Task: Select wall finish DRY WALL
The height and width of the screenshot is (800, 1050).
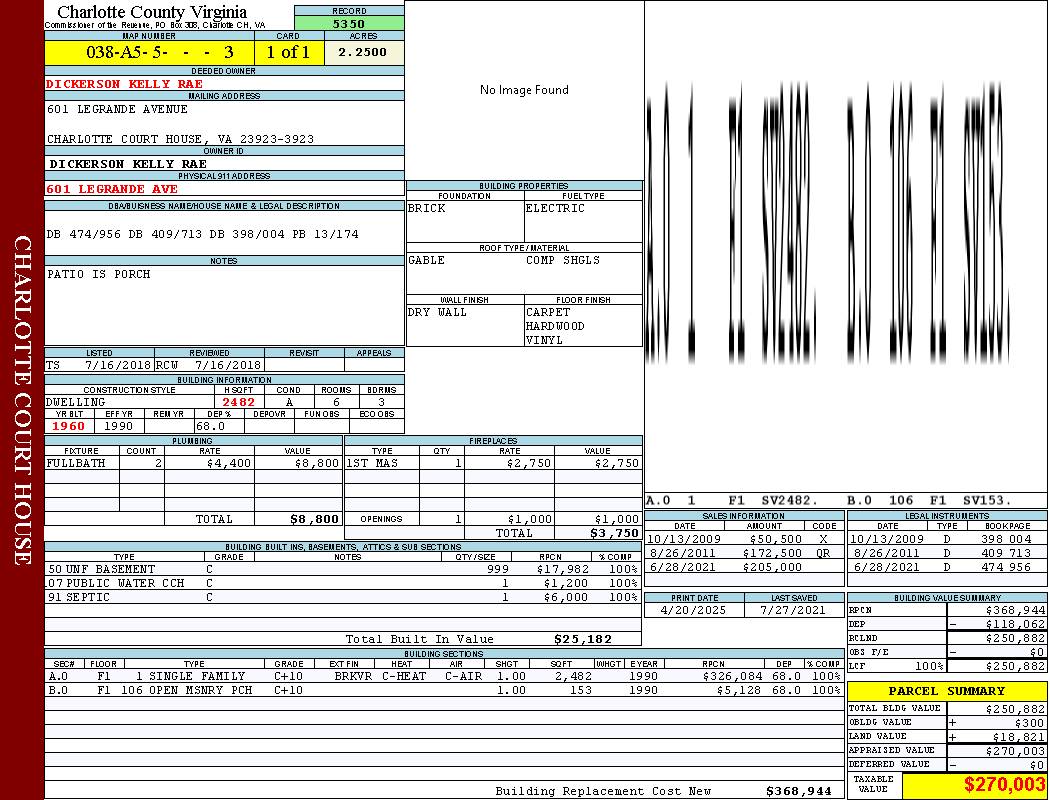Action: (437, 312)
